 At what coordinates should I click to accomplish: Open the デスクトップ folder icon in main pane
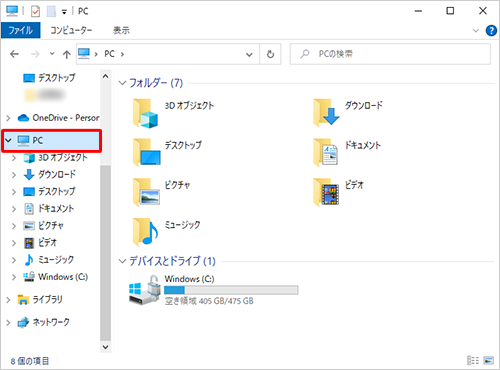point(146,153)
